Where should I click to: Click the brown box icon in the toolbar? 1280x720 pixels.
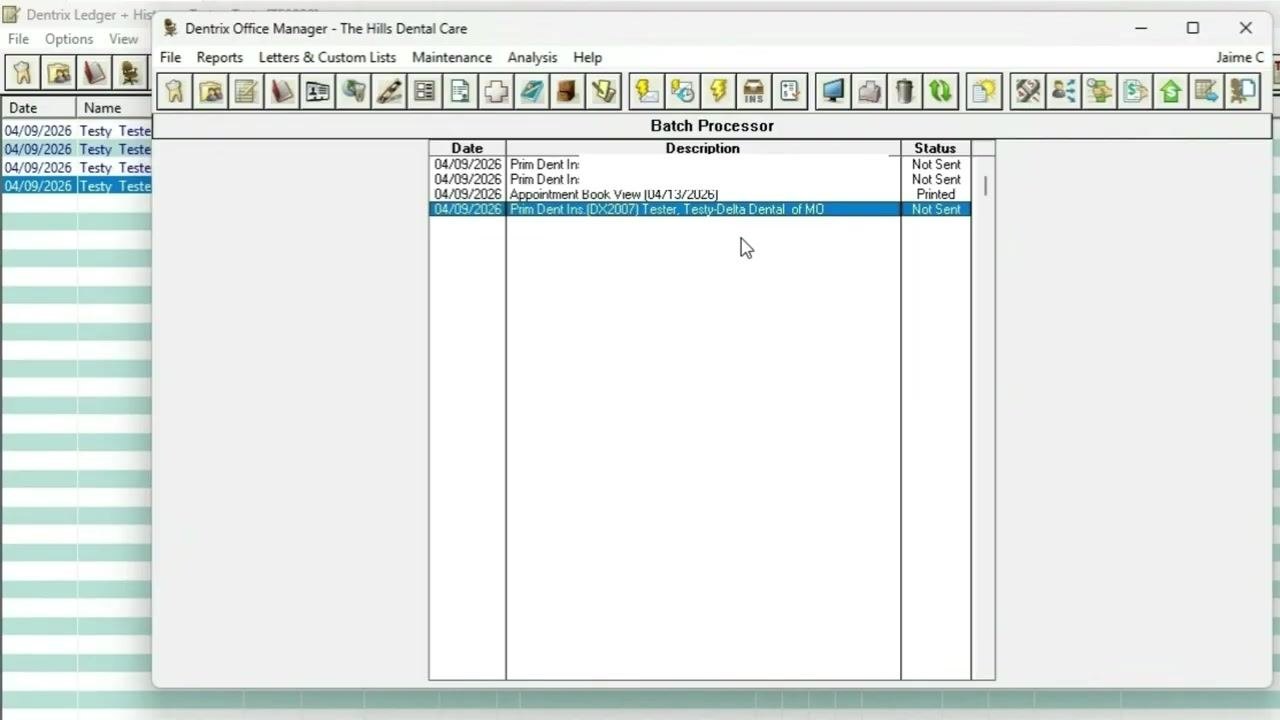tap(567, 92)
